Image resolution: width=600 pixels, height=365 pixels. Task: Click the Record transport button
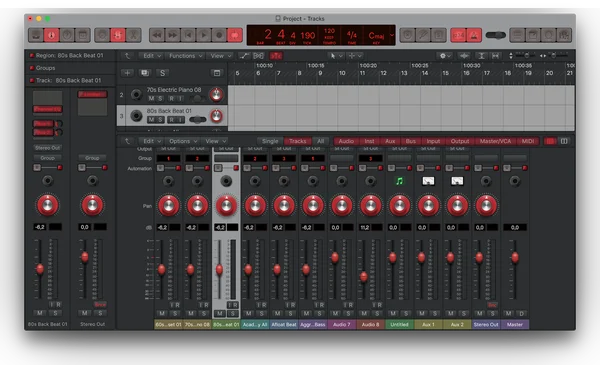click(219, 35)
